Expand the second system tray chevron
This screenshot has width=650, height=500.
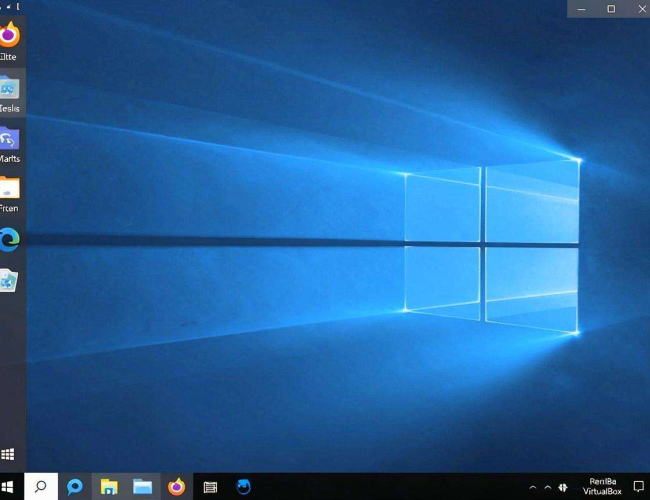548,488
